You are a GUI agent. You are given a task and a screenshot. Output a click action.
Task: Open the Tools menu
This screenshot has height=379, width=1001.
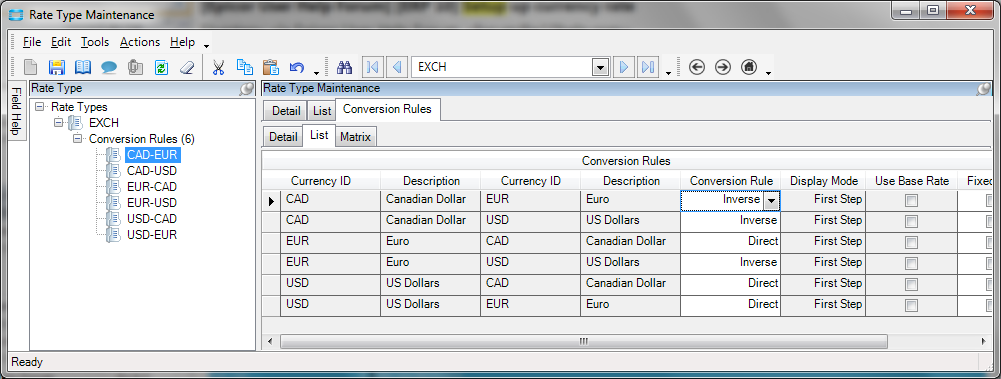click(x=95, y=42)
